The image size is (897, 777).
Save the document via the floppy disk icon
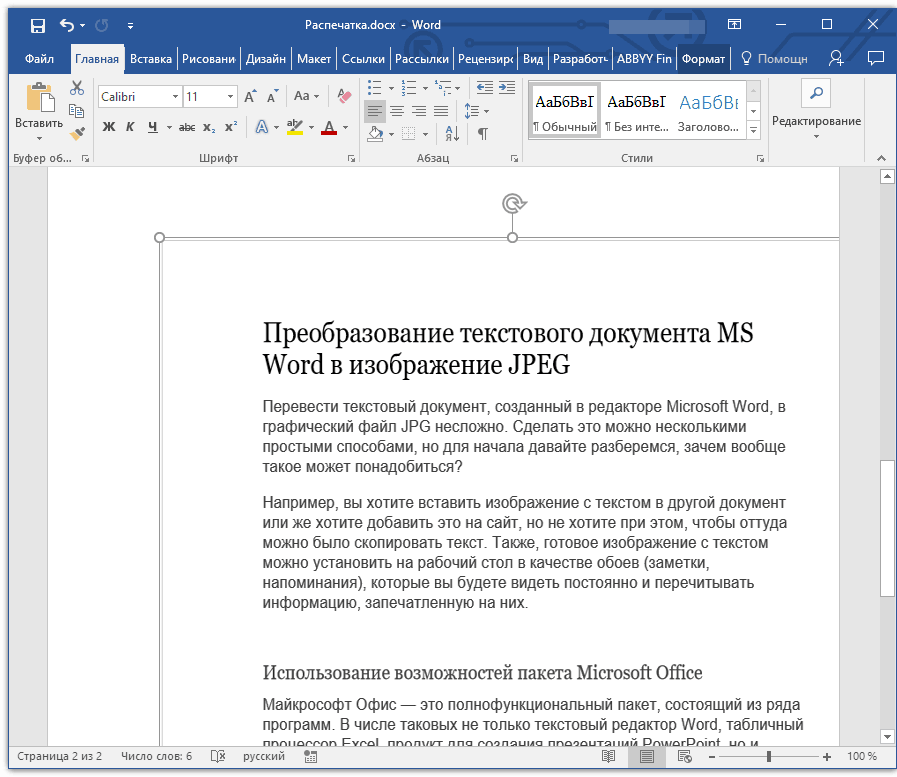[38, 25]
